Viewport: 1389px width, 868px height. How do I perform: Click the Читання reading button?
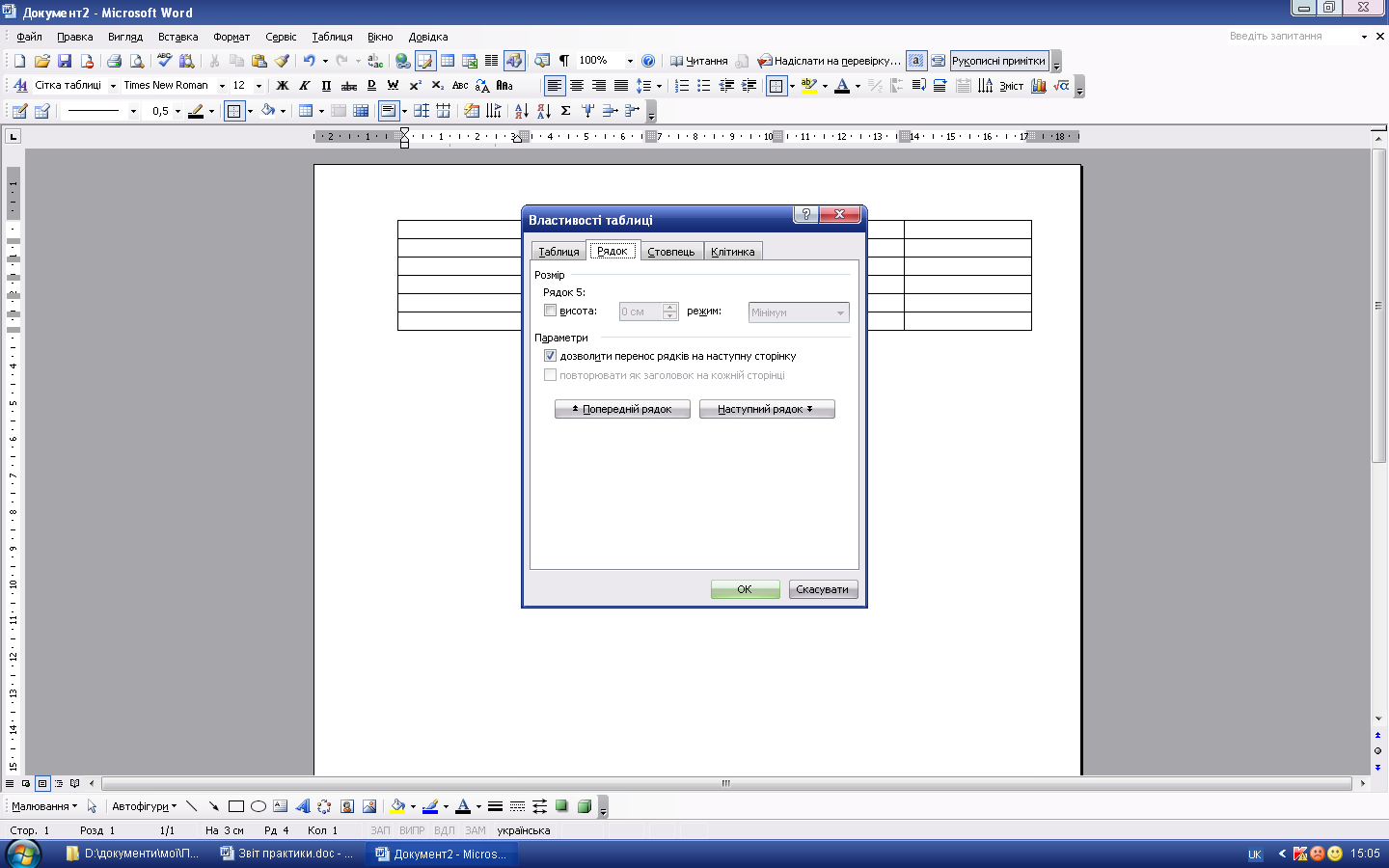[x=699, y=61]
